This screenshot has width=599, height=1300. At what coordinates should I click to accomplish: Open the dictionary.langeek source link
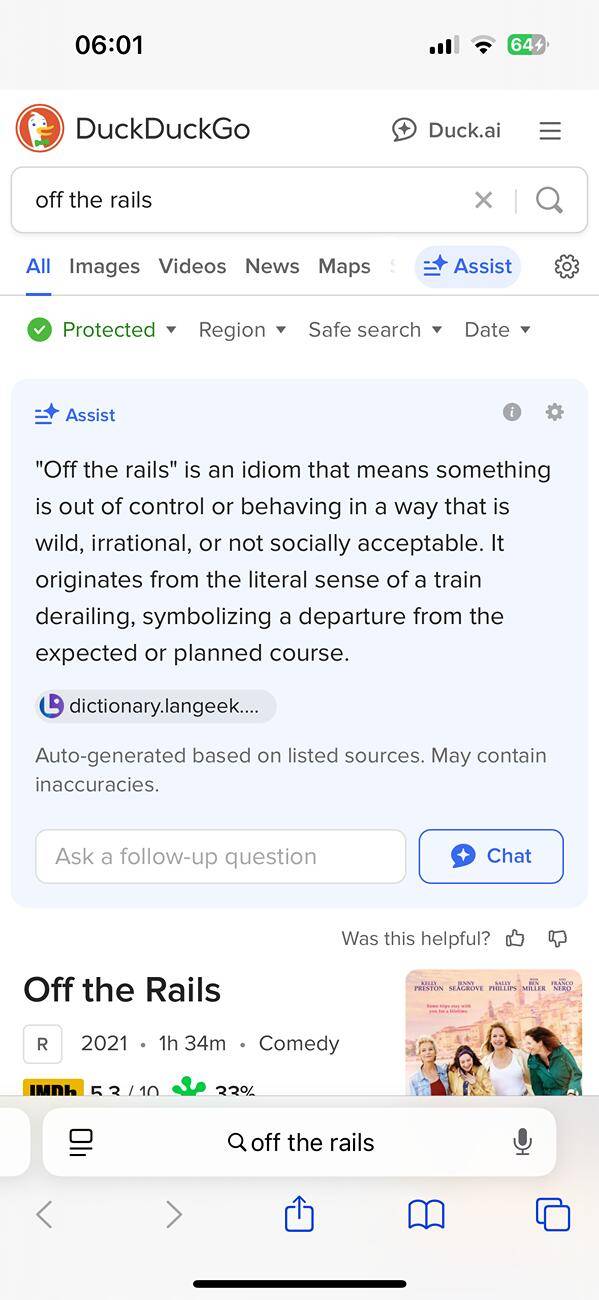click(x=156, y=706)
